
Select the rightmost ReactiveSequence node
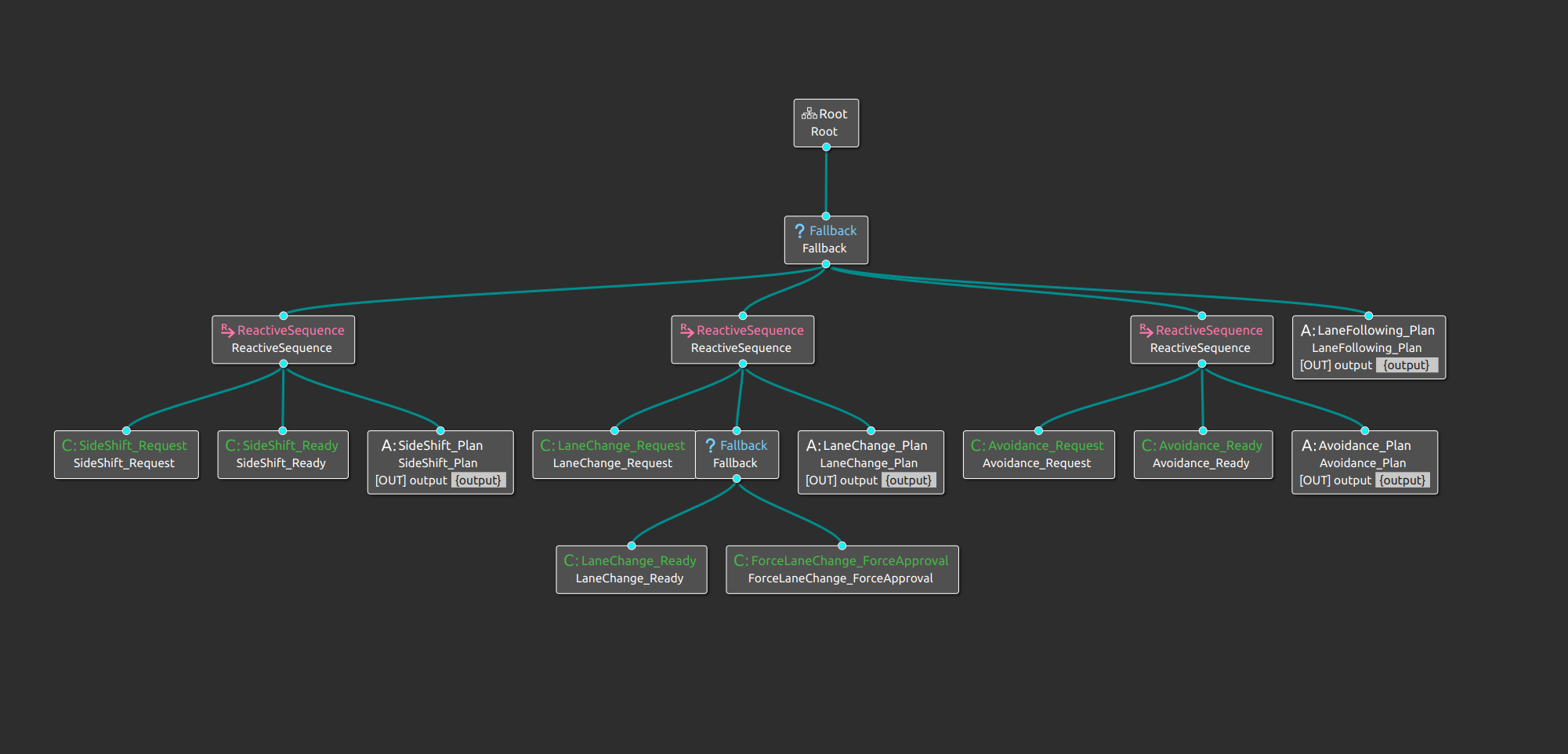(1201, 339)
